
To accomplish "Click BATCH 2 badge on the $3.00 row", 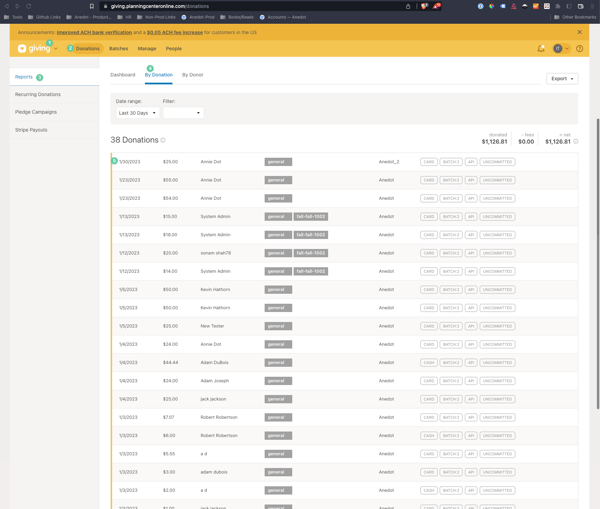I will [x=451, y=472].
